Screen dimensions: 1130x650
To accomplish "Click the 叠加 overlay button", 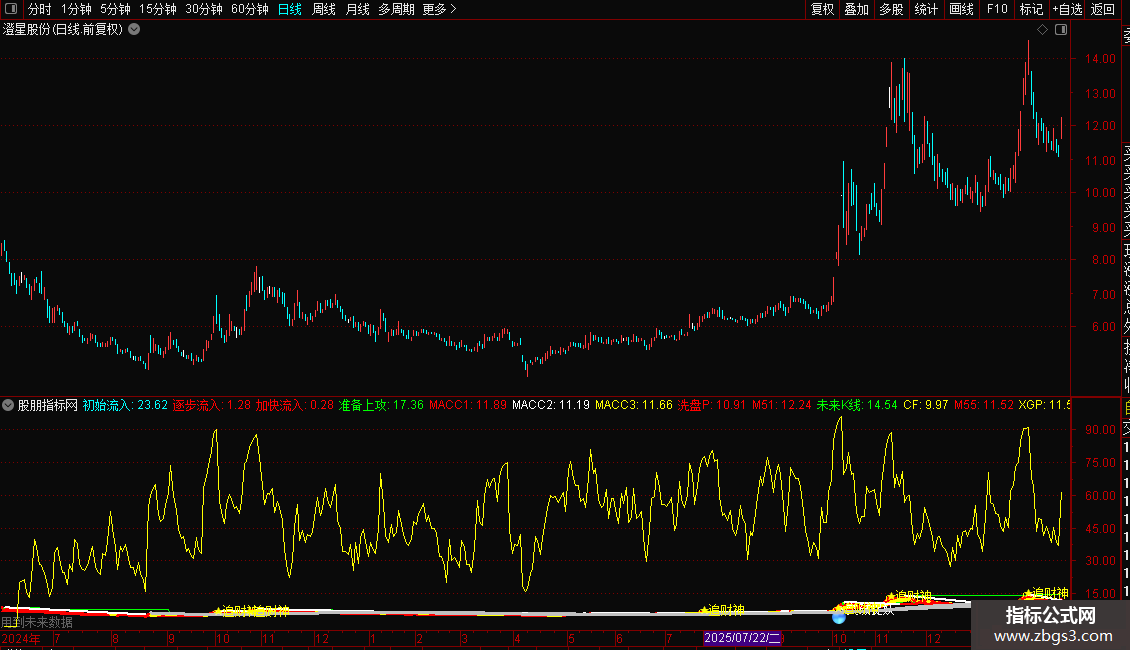I will [857, 9].
